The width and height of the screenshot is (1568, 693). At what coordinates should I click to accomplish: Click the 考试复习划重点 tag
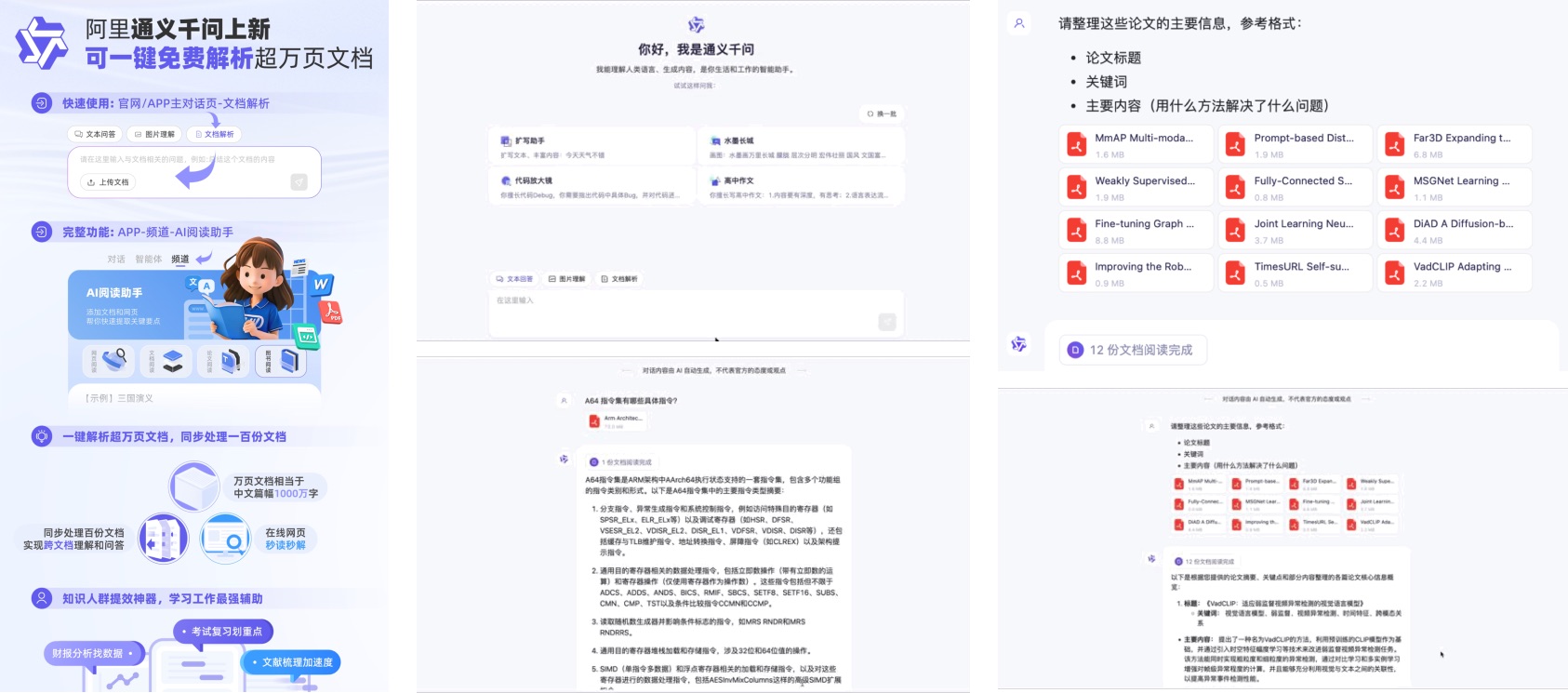pyautogui.click(x=223, y=632)
